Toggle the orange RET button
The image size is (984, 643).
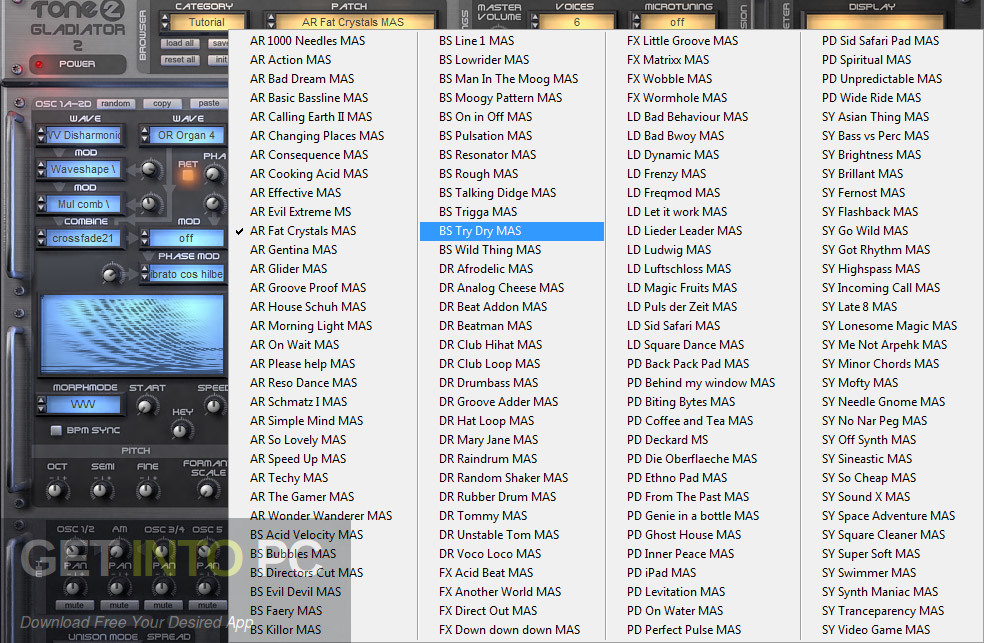188,175
